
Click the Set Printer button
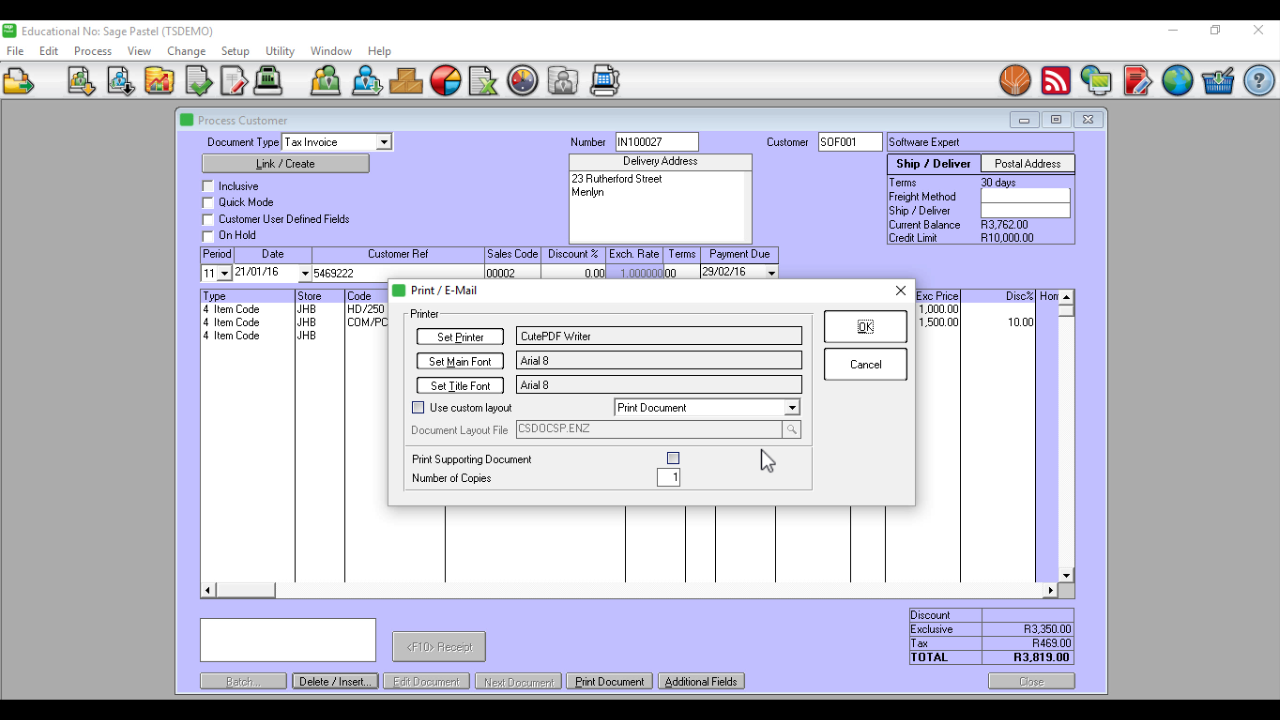(460, 337)
